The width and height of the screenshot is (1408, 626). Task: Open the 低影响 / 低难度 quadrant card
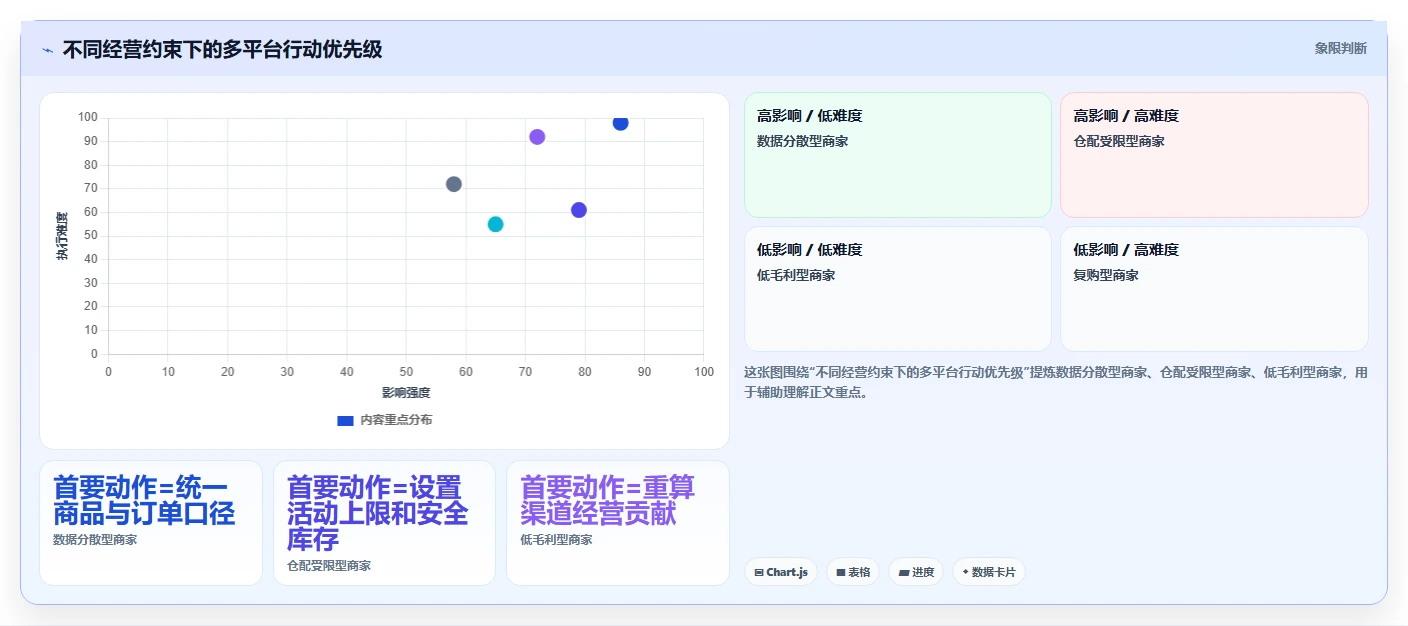point(898,289)
